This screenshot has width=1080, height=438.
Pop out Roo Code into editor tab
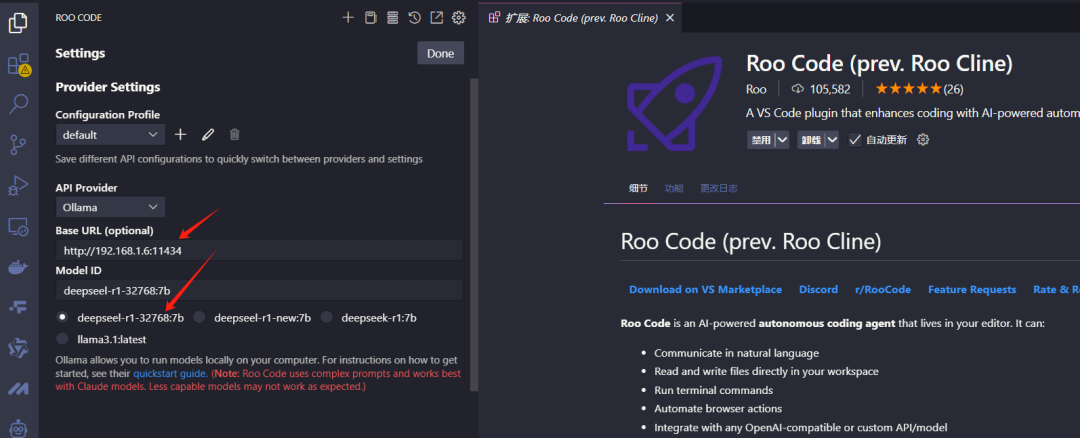pos(436,17)
